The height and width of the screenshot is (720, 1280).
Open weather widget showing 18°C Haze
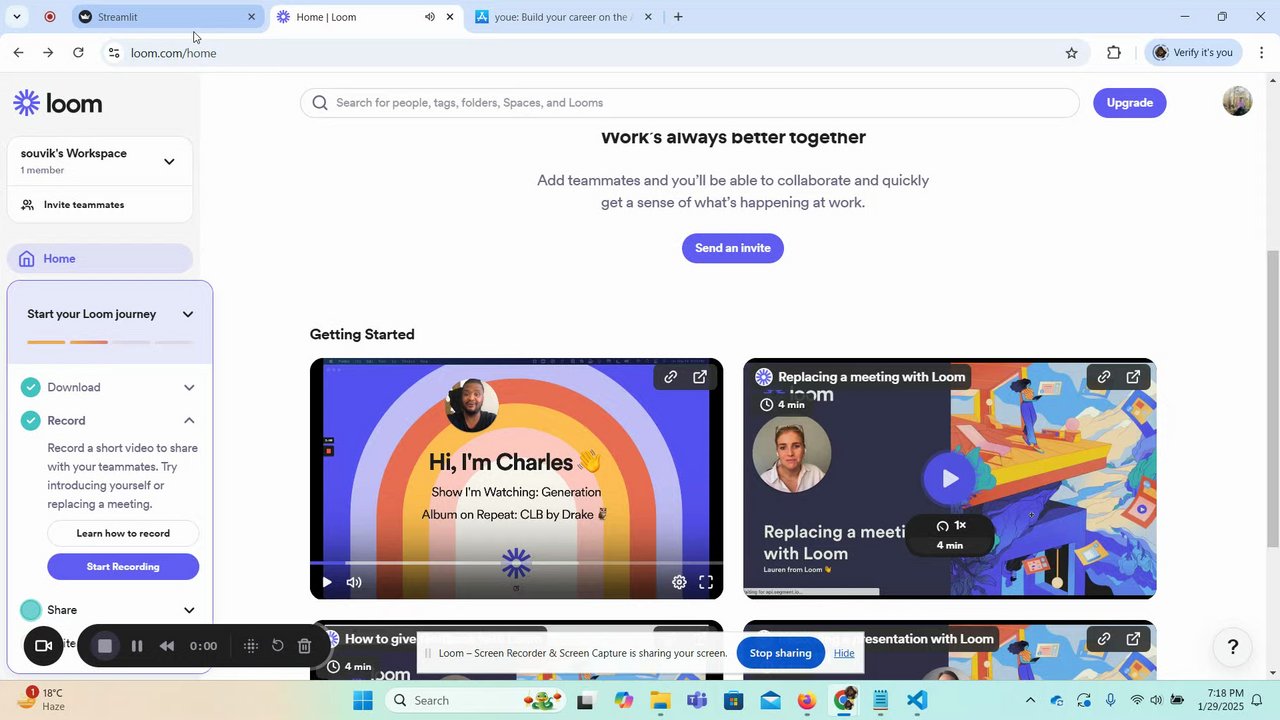[x=42, y=699]
